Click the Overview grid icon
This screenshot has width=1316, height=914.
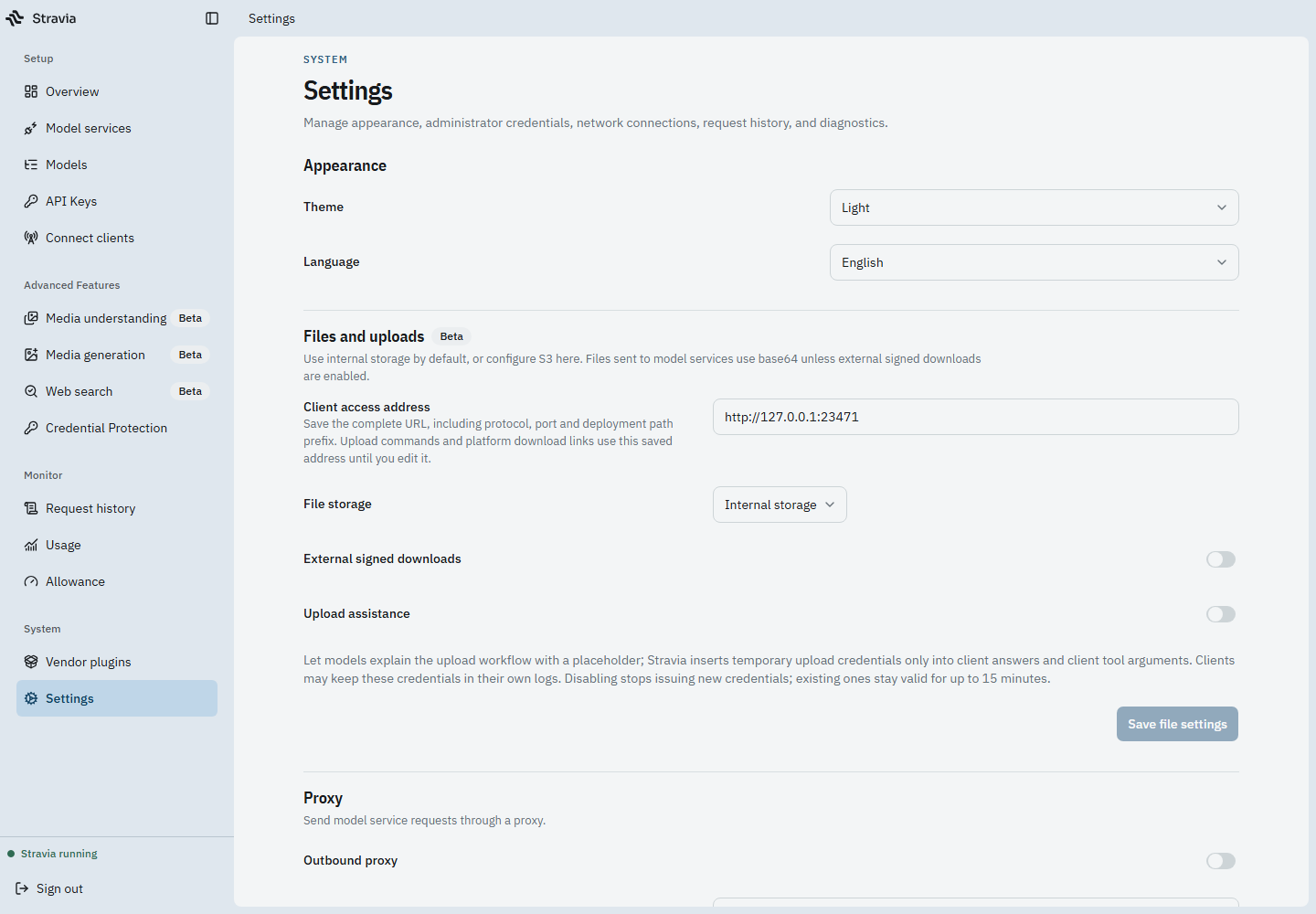click(31, 91)
